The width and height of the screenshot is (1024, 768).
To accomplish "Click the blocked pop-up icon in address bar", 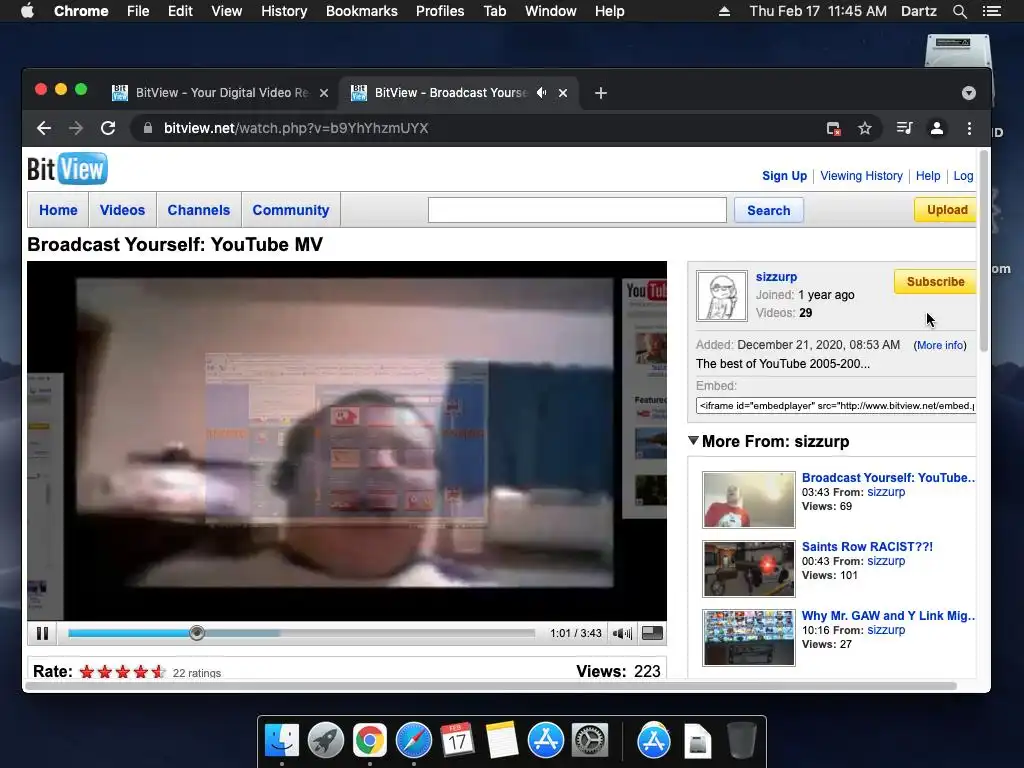I will point(833,129).
